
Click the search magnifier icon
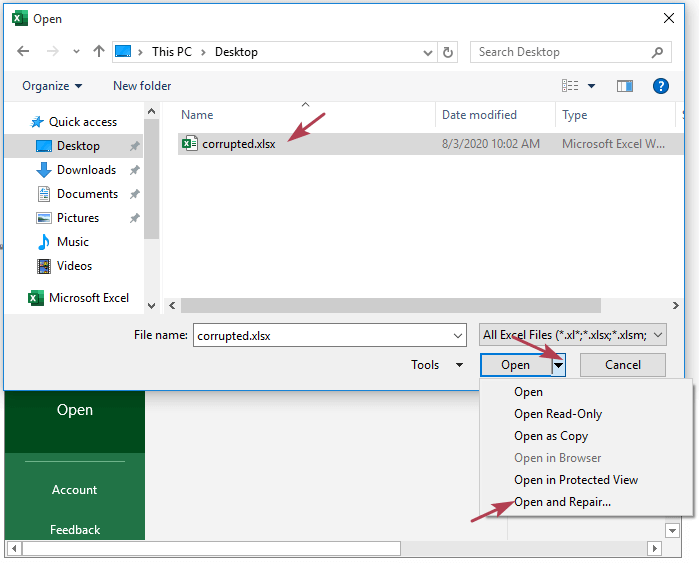pyautogui.click(x=657, y=52)
